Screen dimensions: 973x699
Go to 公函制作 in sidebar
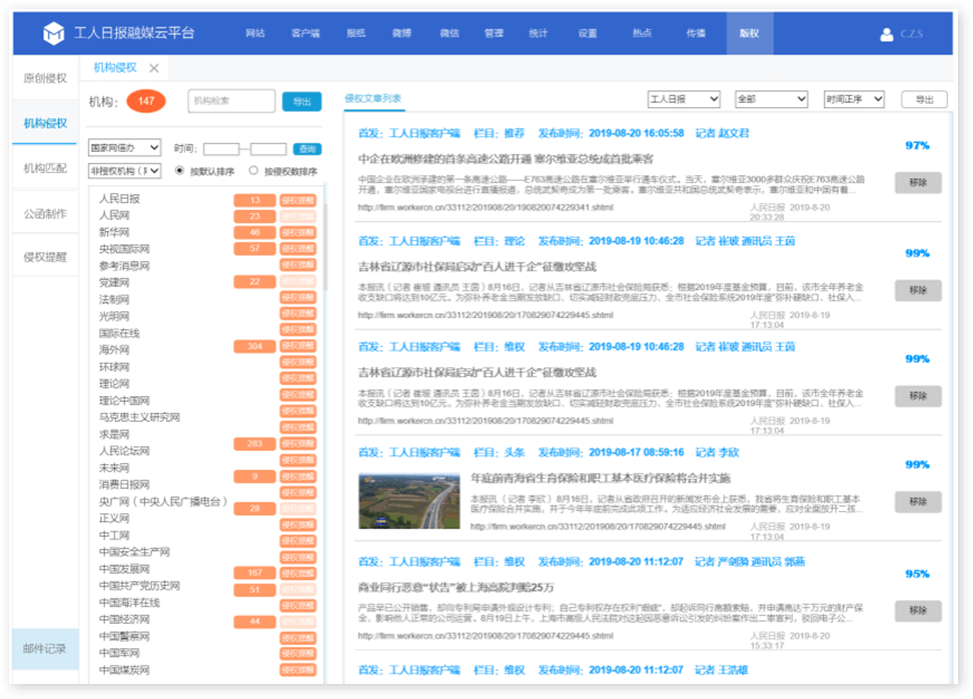(x=45, y=214)
